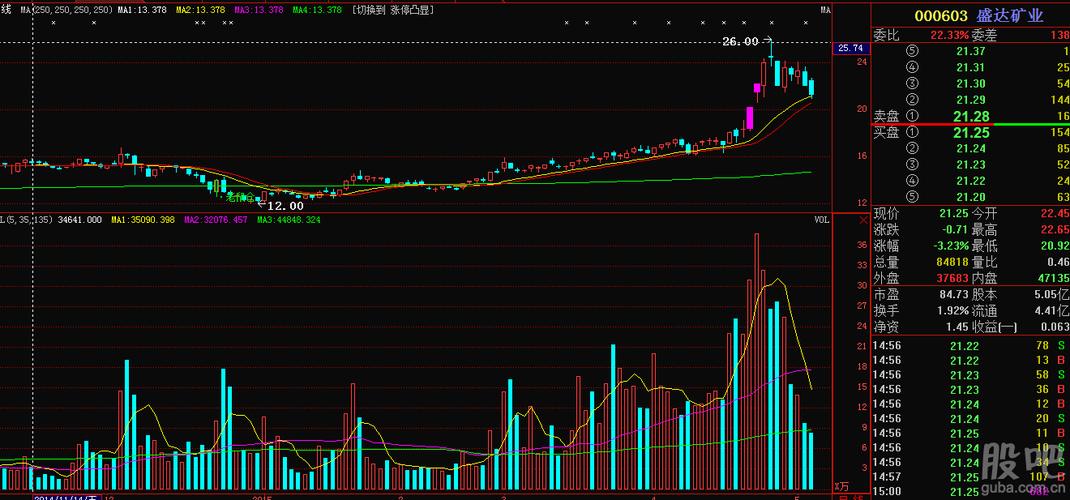The height and width of the screenshot is (500, 1070).
Task: Click circled ① on the 买盘 21.25 row
Action: point(913,132)
